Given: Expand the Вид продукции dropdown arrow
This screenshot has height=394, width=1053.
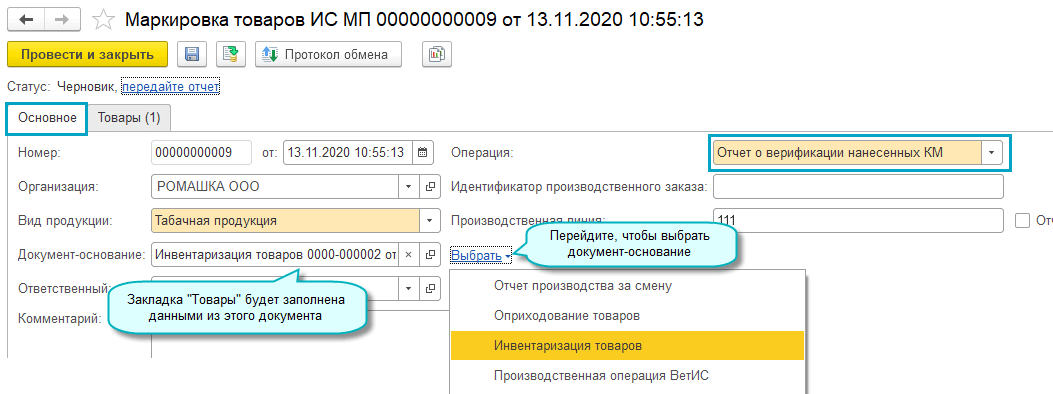Looking at the screenshot, I should [430, 220].
